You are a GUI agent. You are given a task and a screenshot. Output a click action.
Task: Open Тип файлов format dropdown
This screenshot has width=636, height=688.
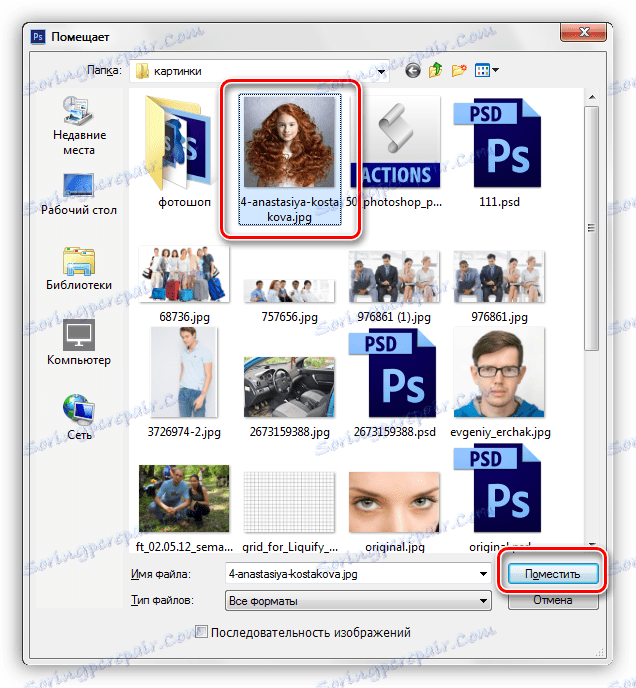coord(358,600)
